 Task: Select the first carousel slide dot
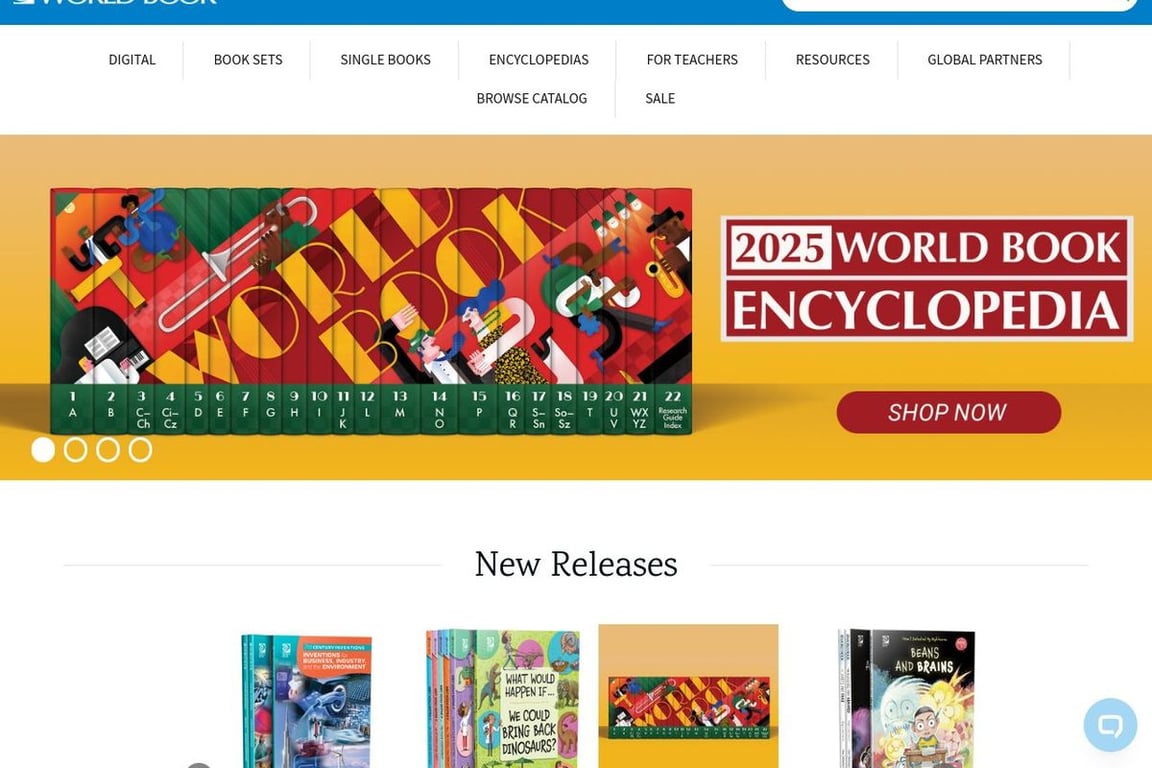[x=43, y=450]
